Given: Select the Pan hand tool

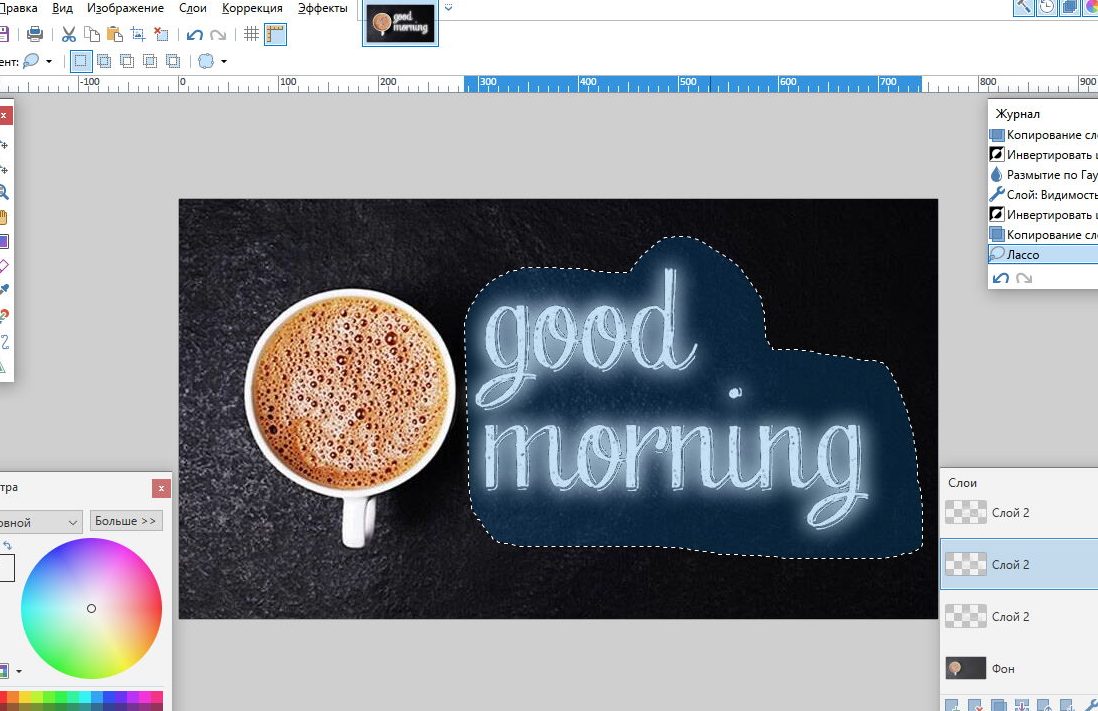Looking at the screenshot, I should click(4, 217).
